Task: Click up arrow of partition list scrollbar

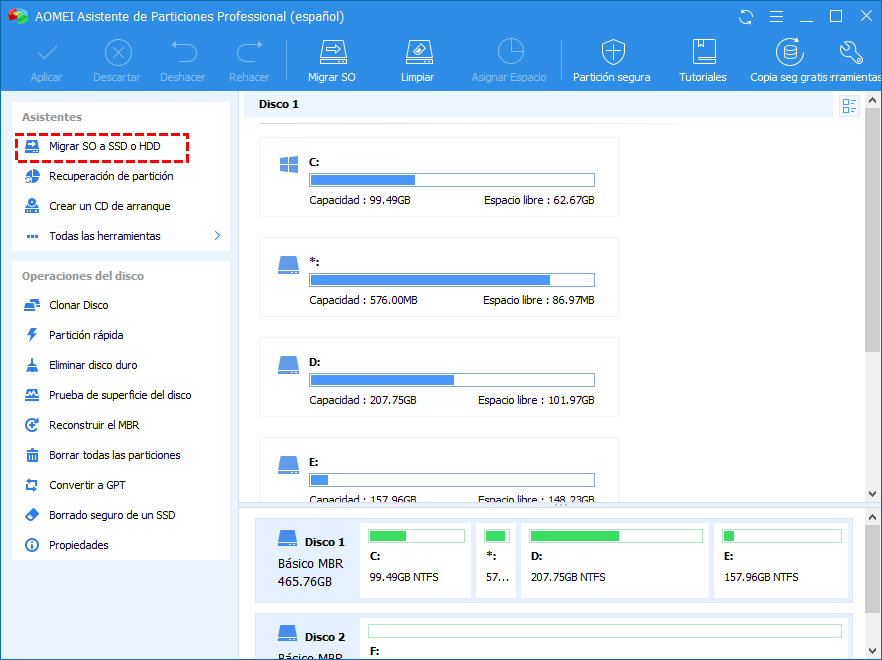Action: coord(872,100)
